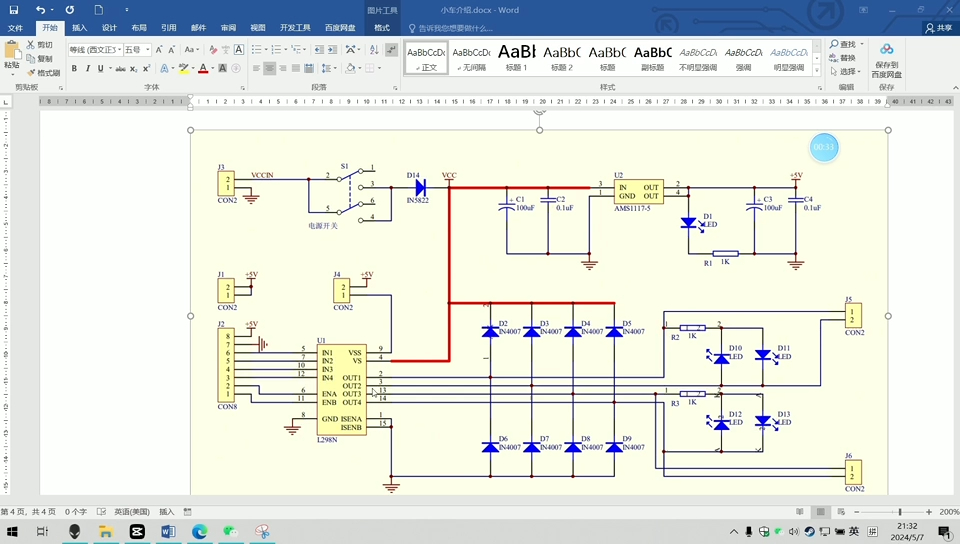Open the font name dropdown

point(119,50)
